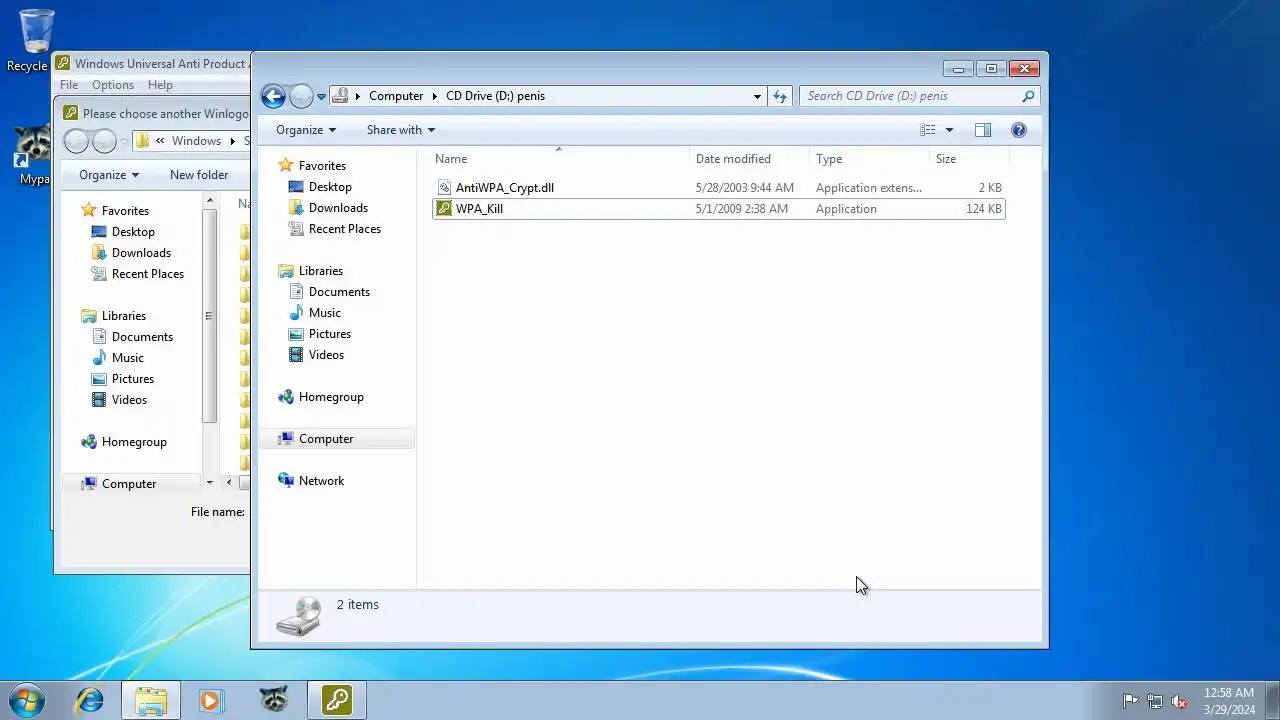Toggle the preview pane button
1280x720 pixels.
[983, 130]
